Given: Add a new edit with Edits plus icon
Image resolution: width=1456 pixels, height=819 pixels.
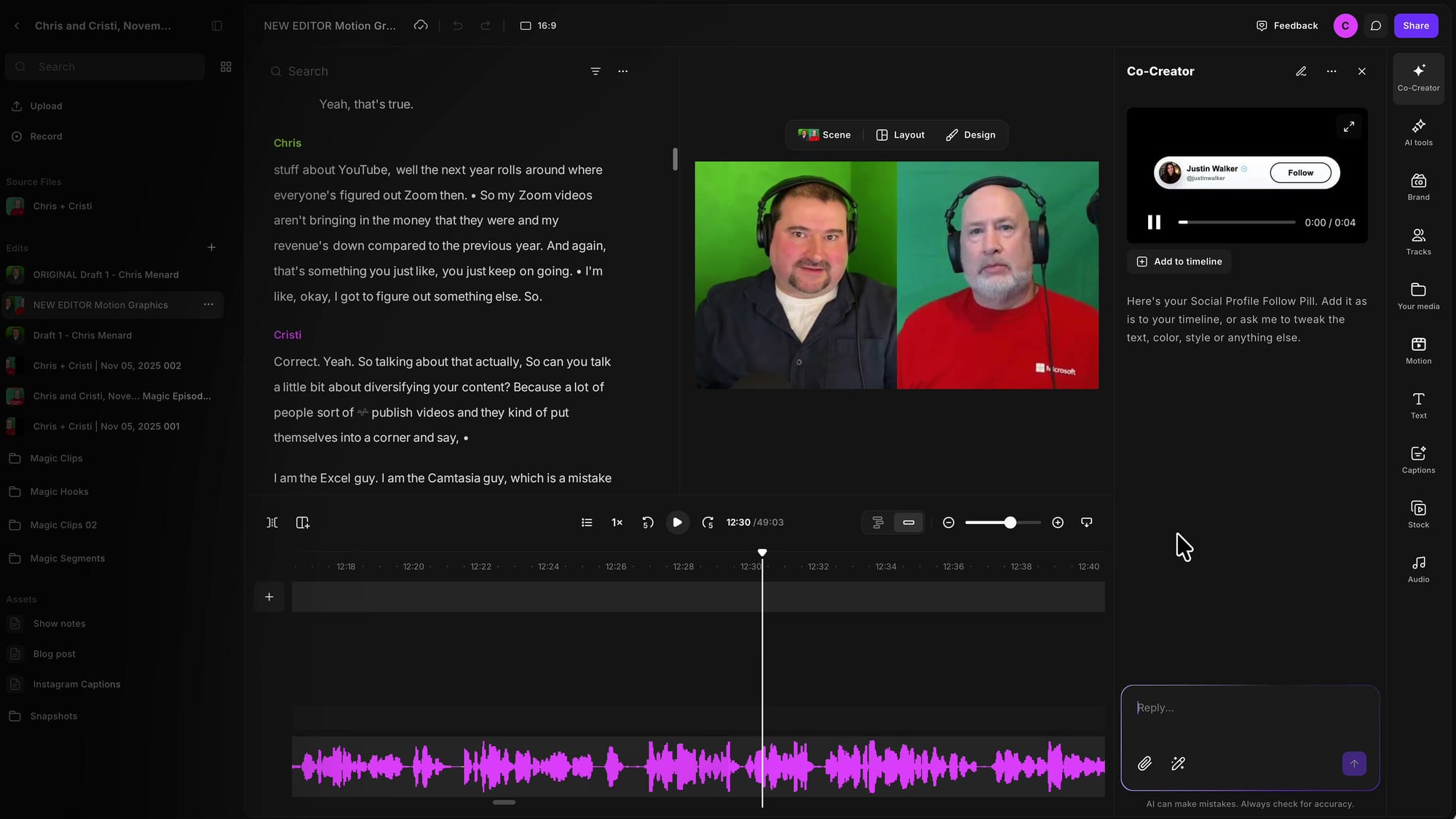Looking at the screenshot, I should click(x=211, y=248).
